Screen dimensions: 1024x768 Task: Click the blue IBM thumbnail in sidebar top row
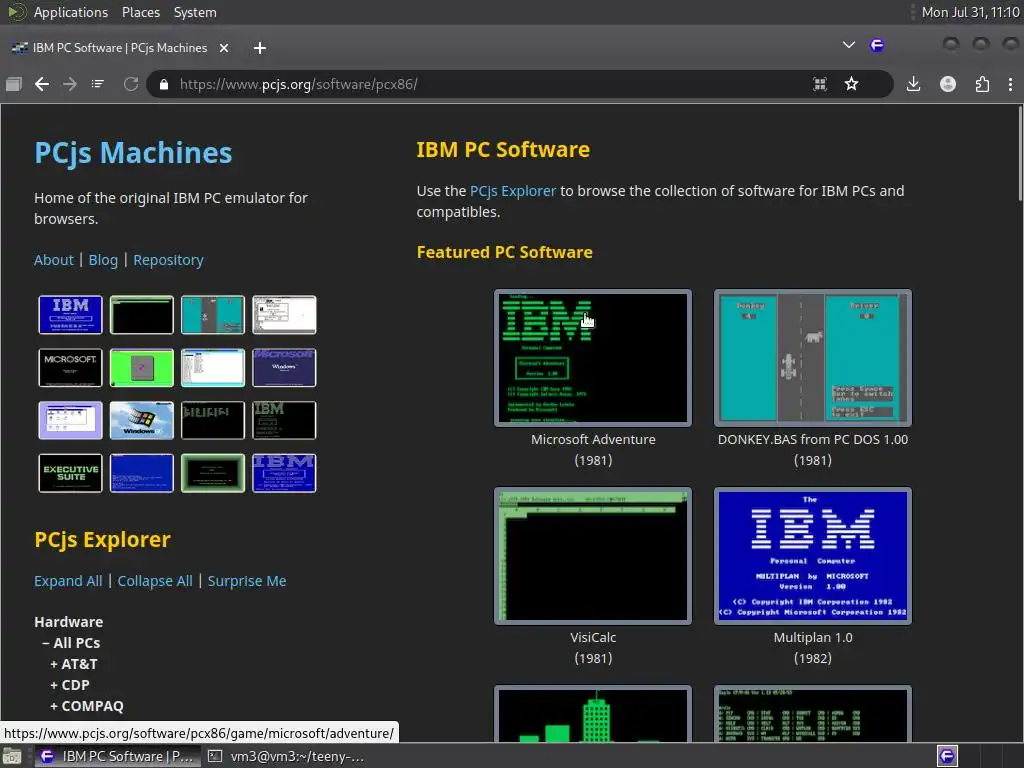coord(71,314)
